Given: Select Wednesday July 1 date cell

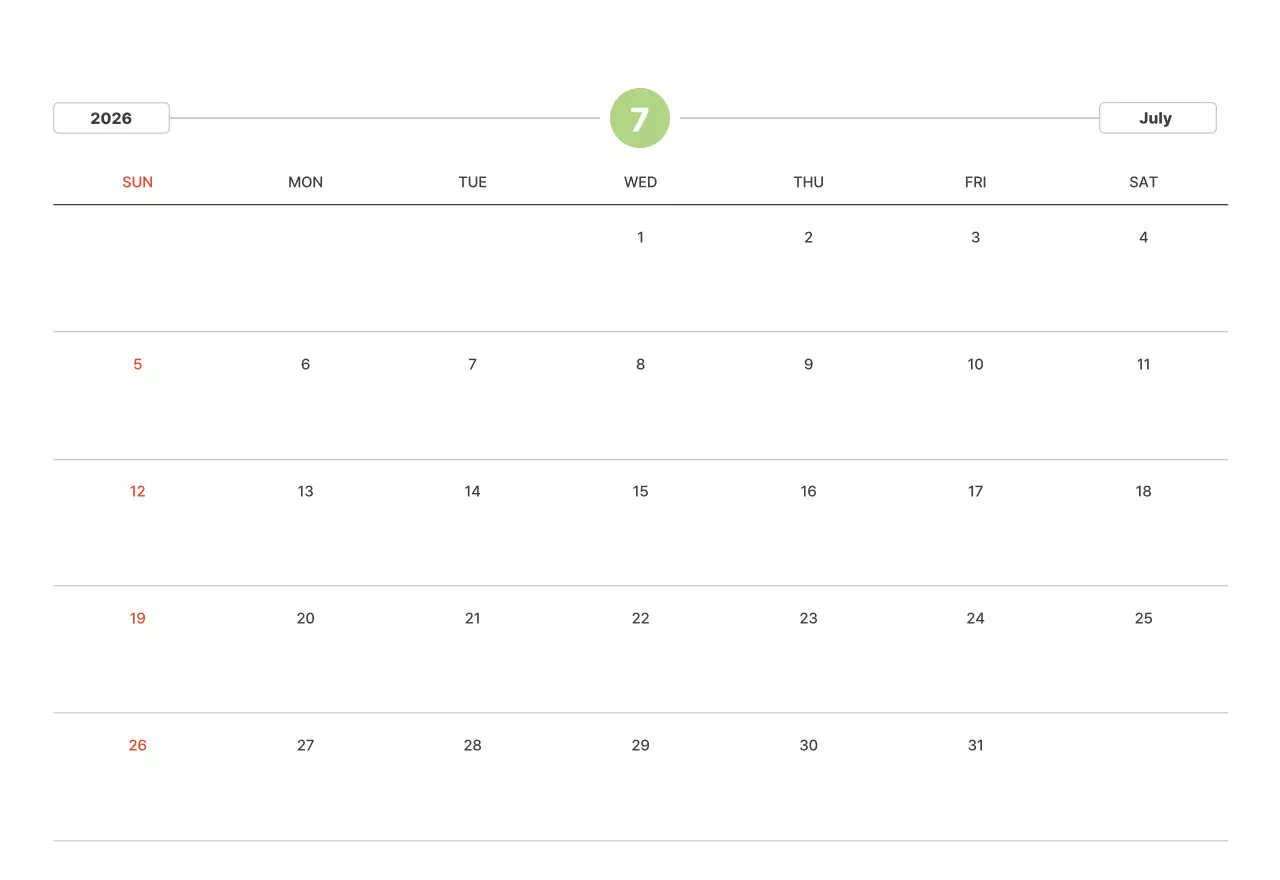Looking at the screenshot, I should 640,238.
